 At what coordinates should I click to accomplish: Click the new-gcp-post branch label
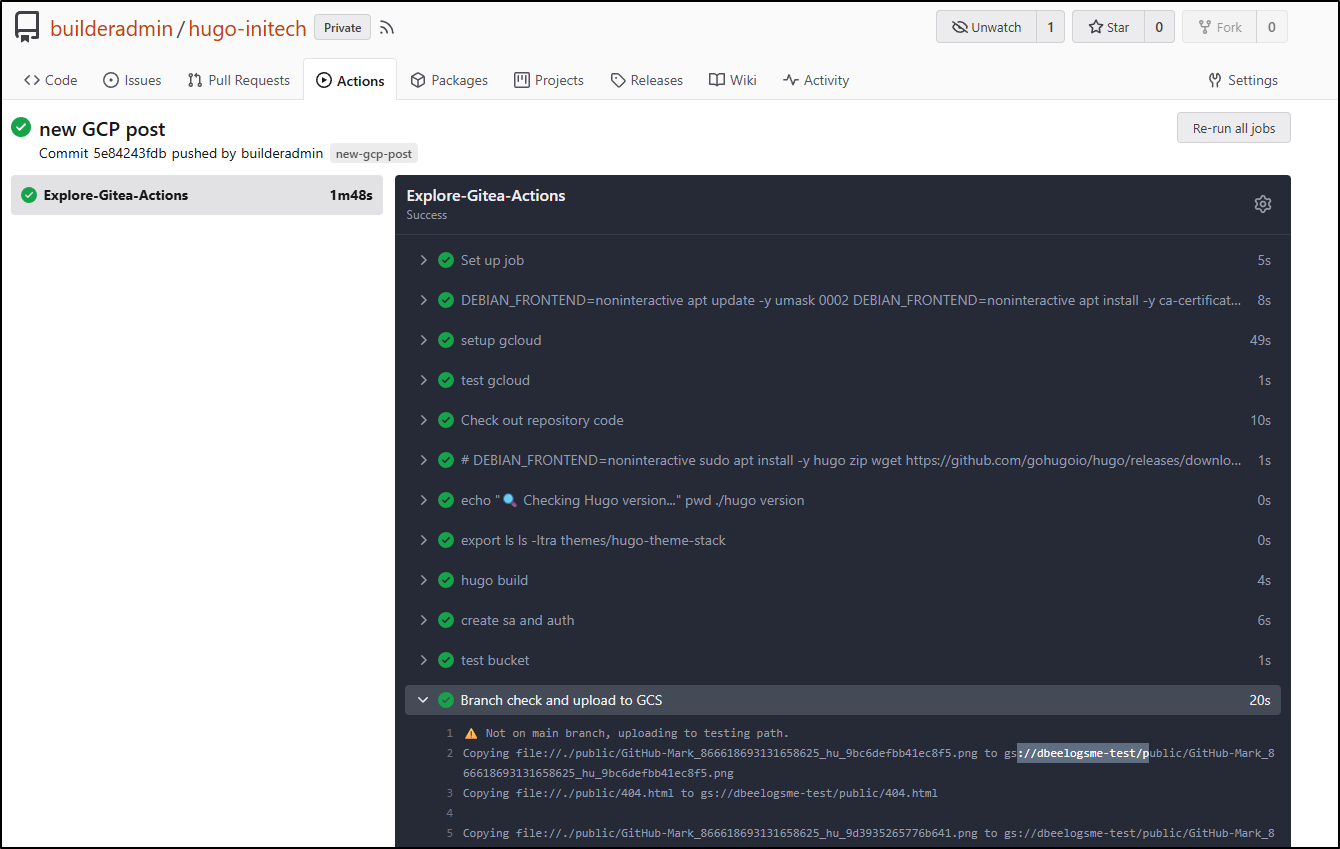pos(374,154)
